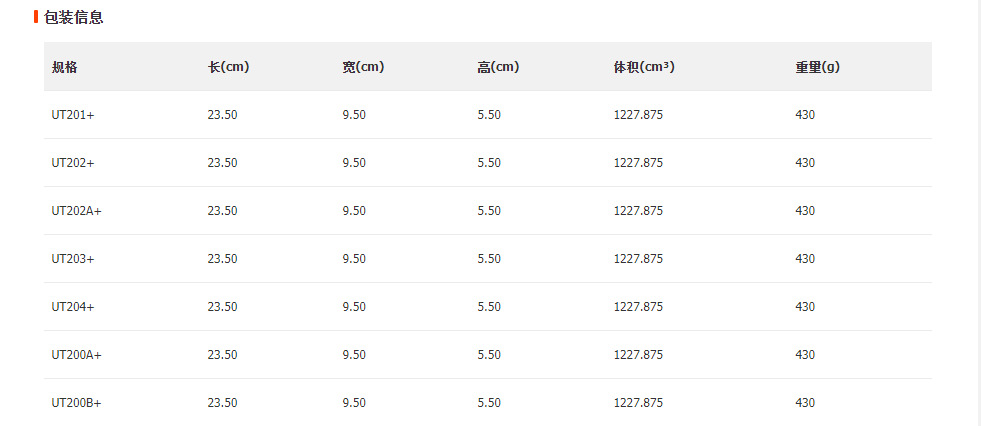The height and width of the screenshot is (426, 981).
Task: Click the length value for UT201+
Action: (x=222, y=115)
